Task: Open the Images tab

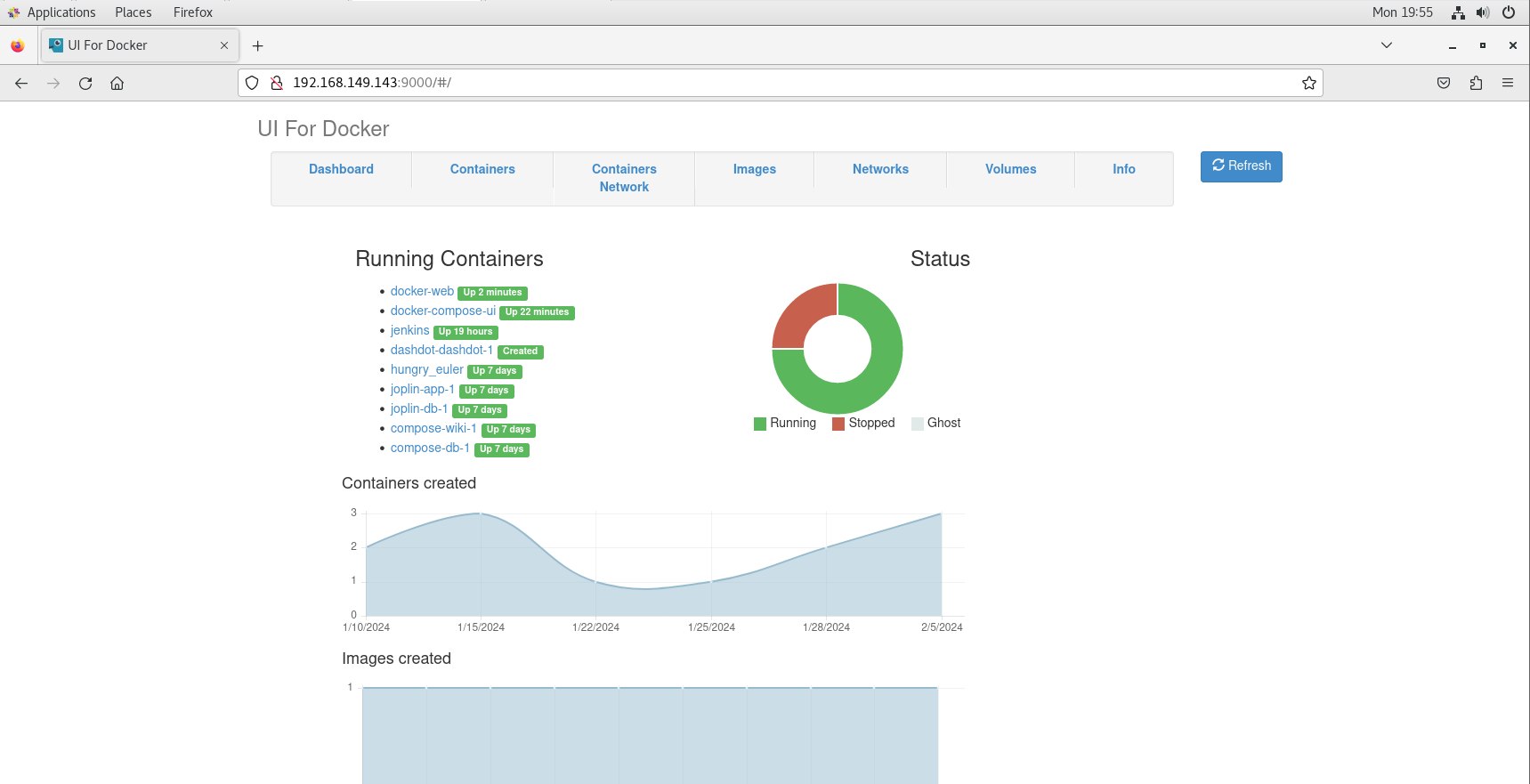Action: pyautogui.click(x=755, y=169)
